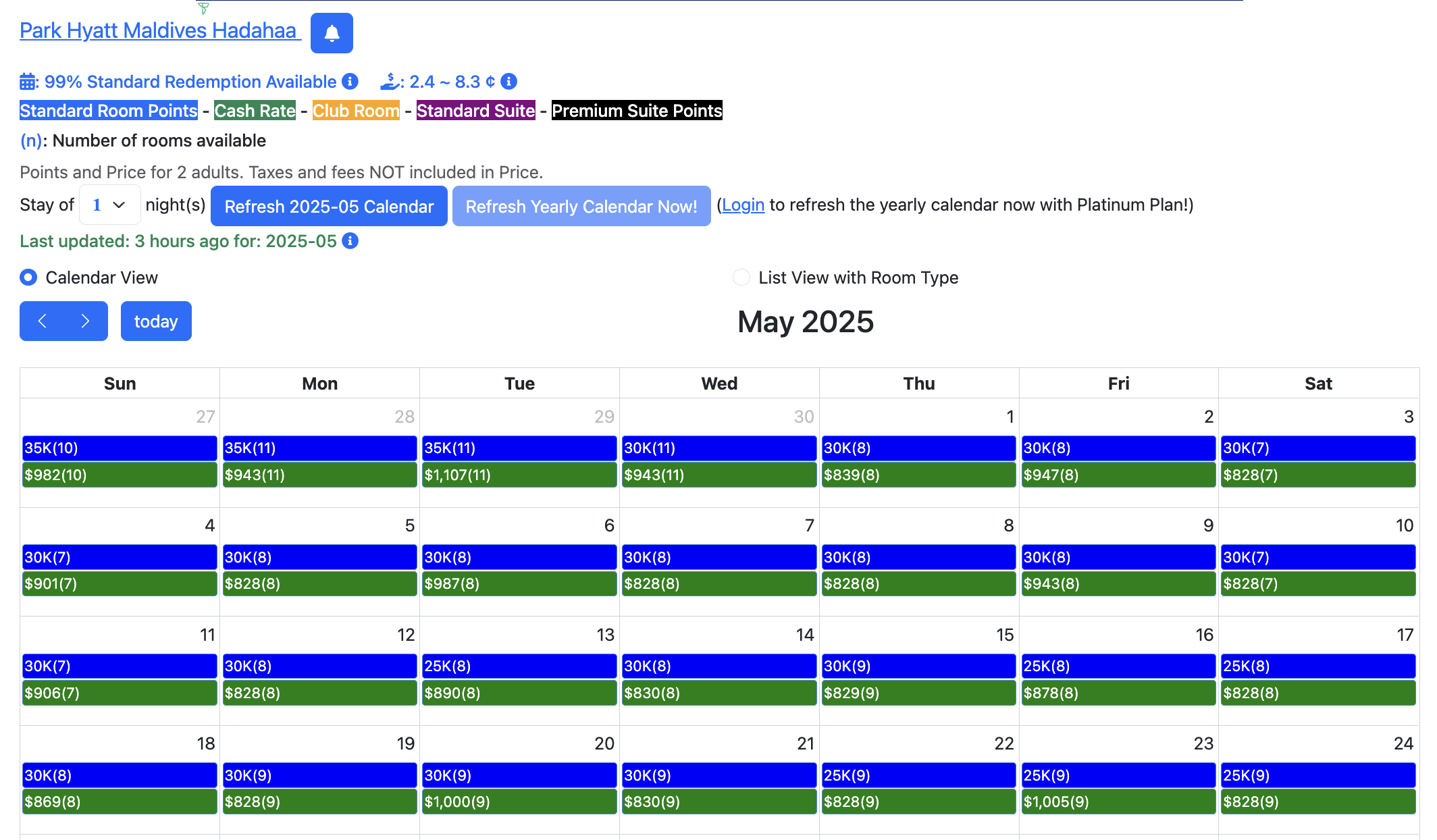Viewport: 1437px width, 840px height.
Task: Open the Stay of nights dropdown
Action: coord(109,205)
